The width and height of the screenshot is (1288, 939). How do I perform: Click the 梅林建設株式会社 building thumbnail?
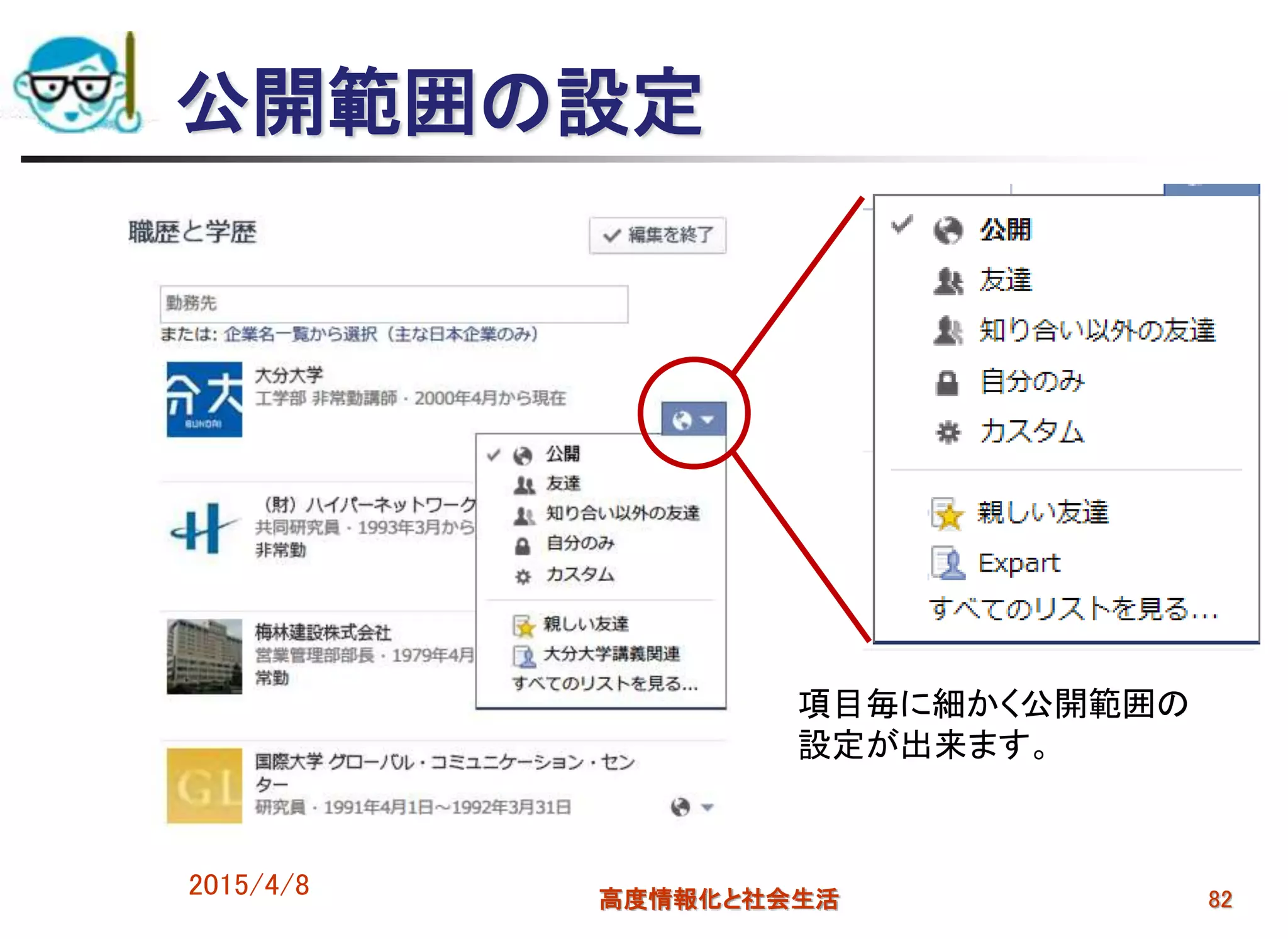204,656
